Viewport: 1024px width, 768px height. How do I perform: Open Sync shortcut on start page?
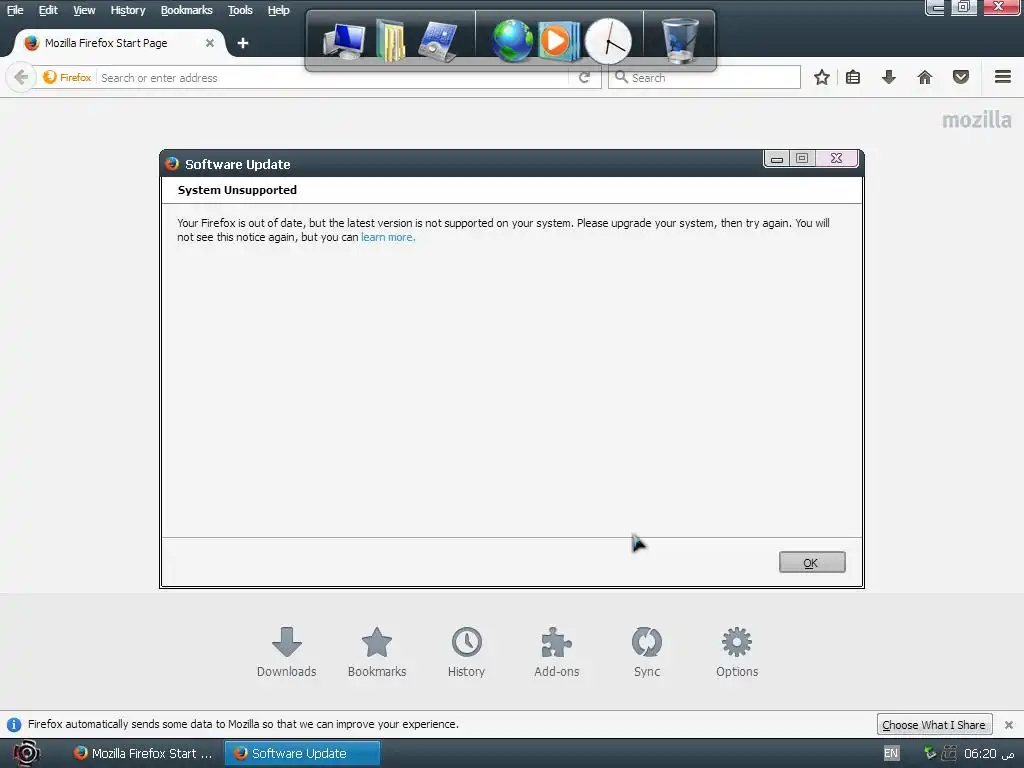coord(647,652)
